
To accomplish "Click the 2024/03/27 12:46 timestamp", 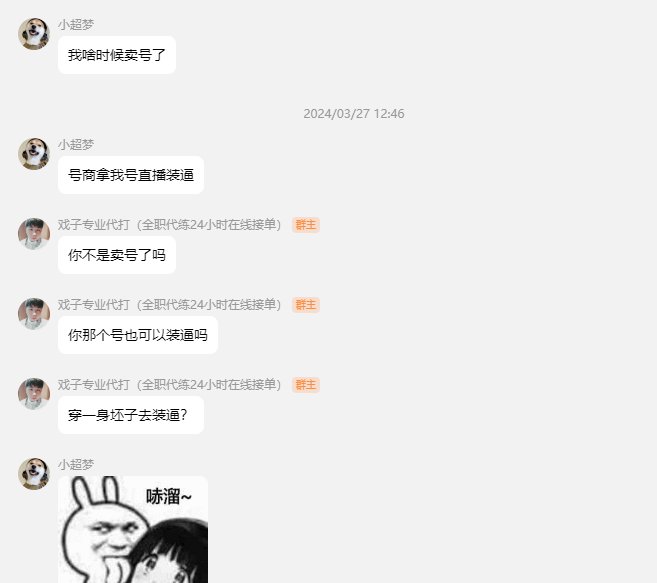I will tap(354, 114).
